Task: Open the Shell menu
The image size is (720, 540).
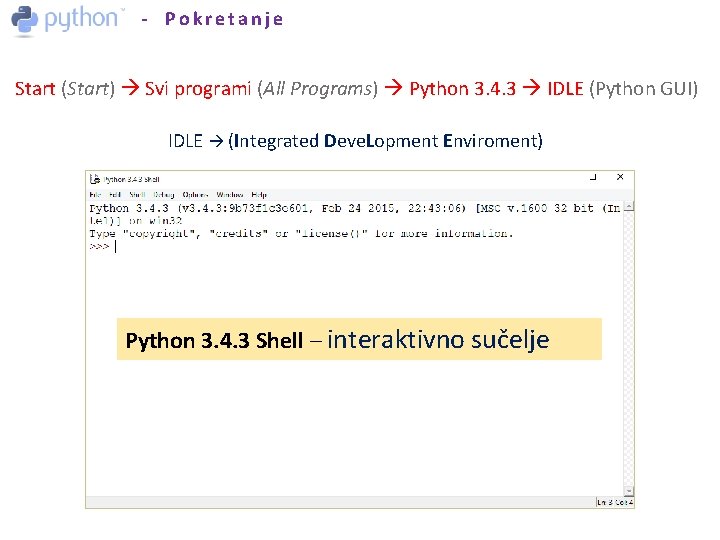Action: 137,195
